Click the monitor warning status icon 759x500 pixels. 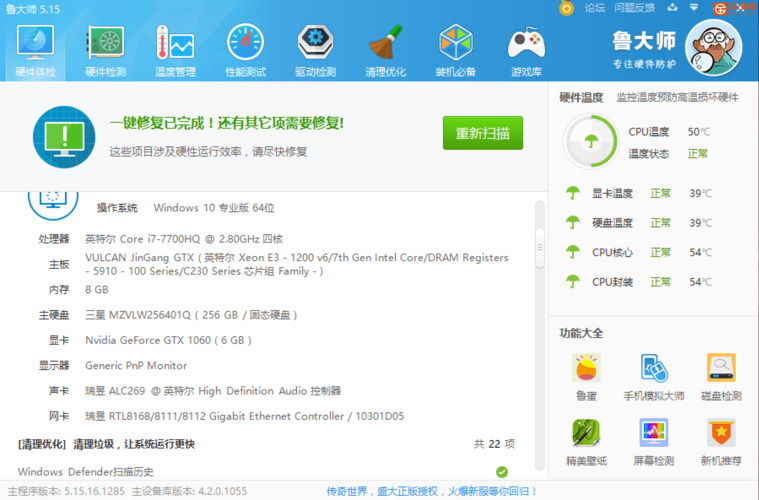point(64,137)
